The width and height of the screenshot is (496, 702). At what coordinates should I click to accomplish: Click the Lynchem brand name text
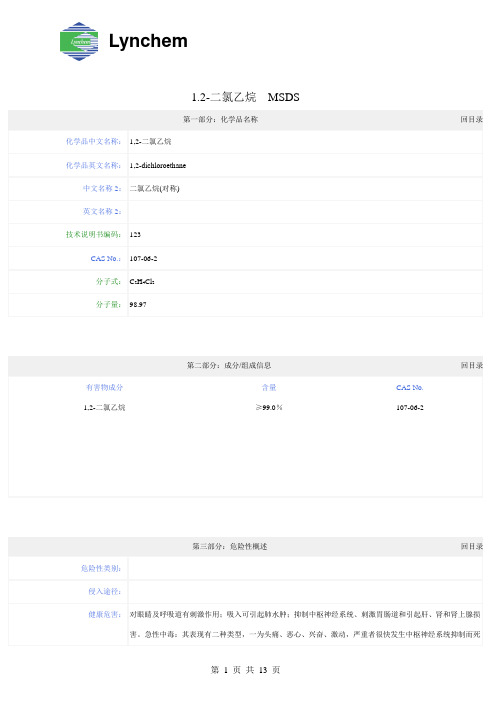[x=148, y=41]
